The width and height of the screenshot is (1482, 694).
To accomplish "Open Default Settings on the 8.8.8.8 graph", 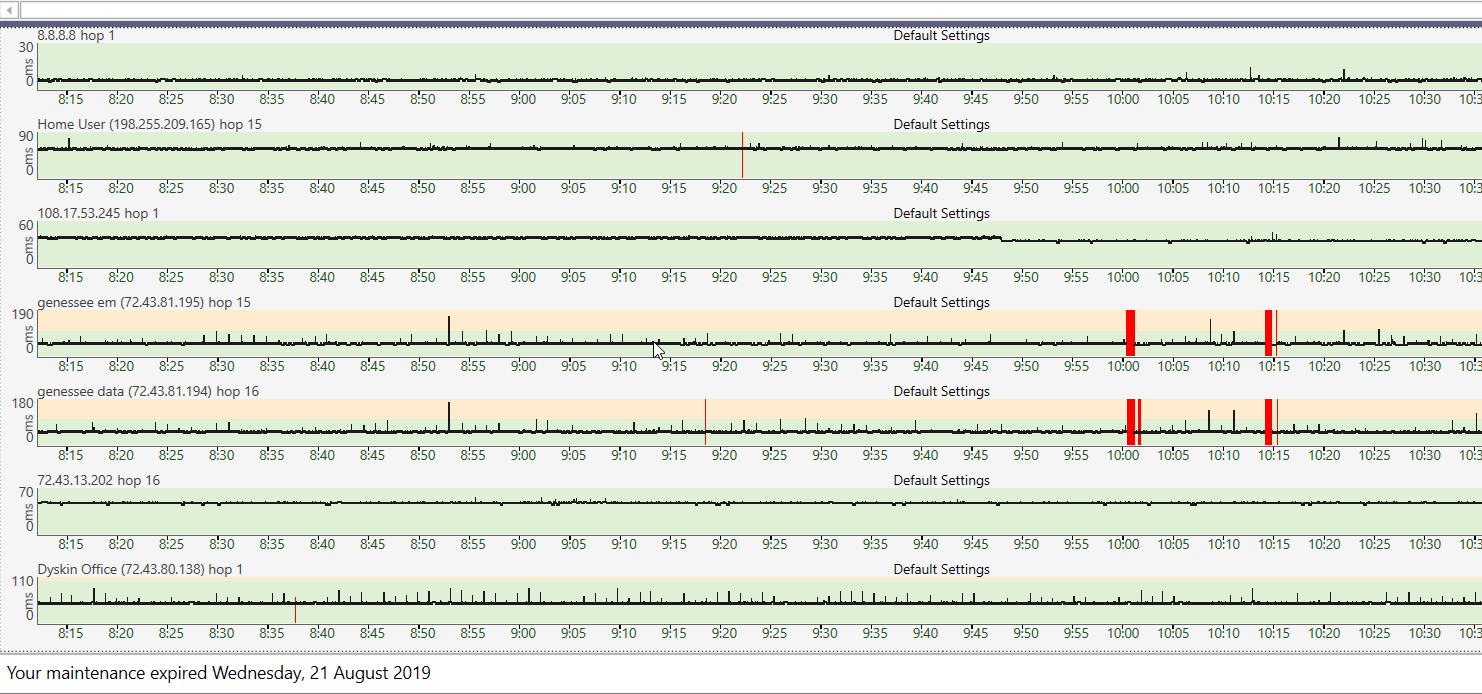I will tap(941, 35).
